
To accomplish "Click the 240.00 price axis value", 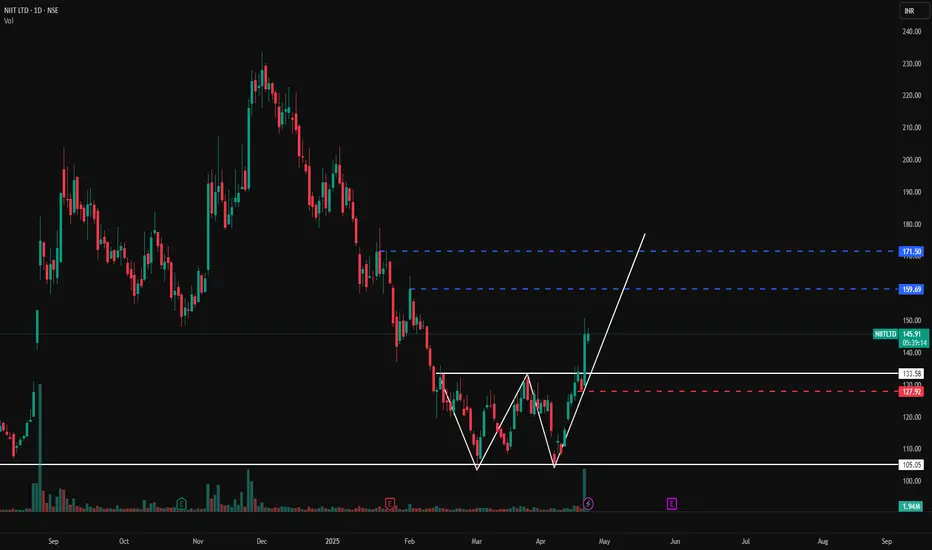I will point(912,32).
